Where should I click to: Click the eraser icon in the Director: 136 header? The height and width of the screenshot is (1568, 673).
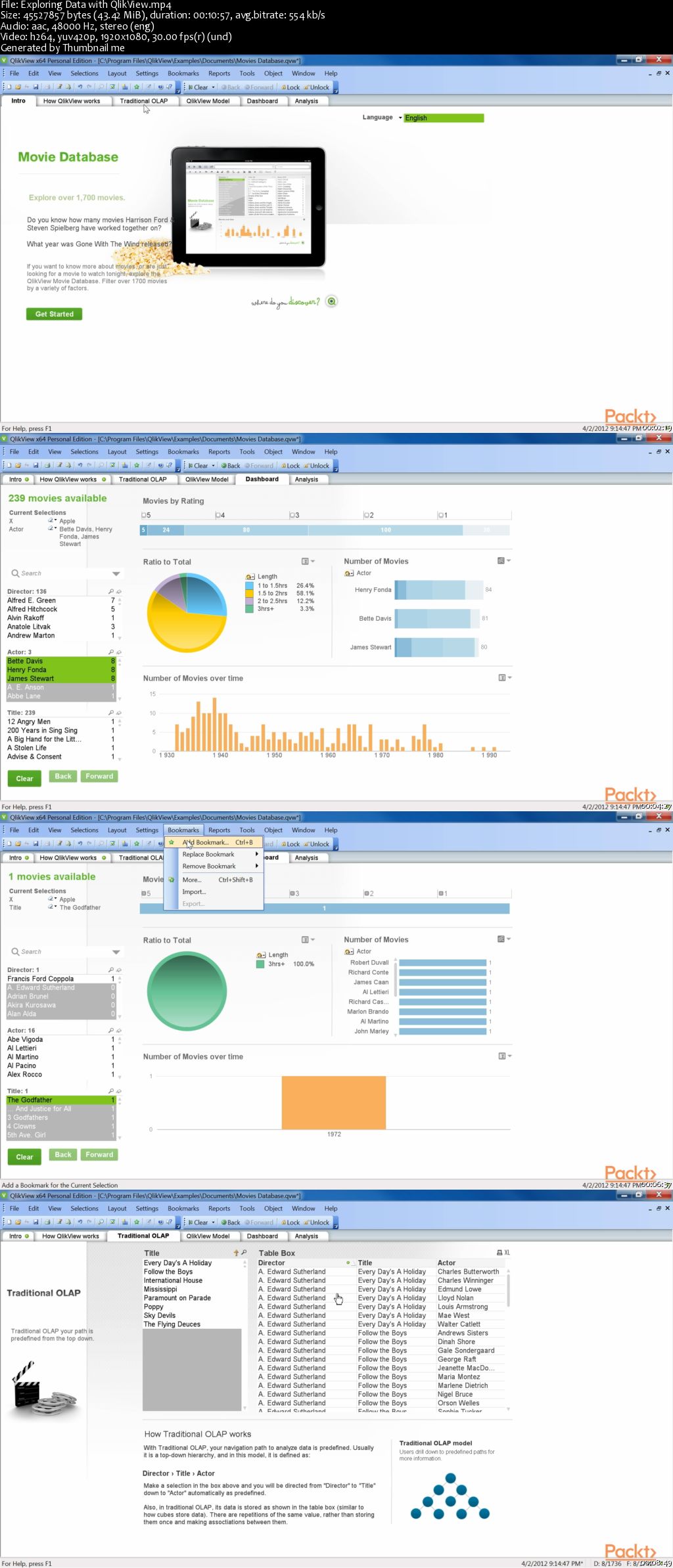tap(118, 592)
